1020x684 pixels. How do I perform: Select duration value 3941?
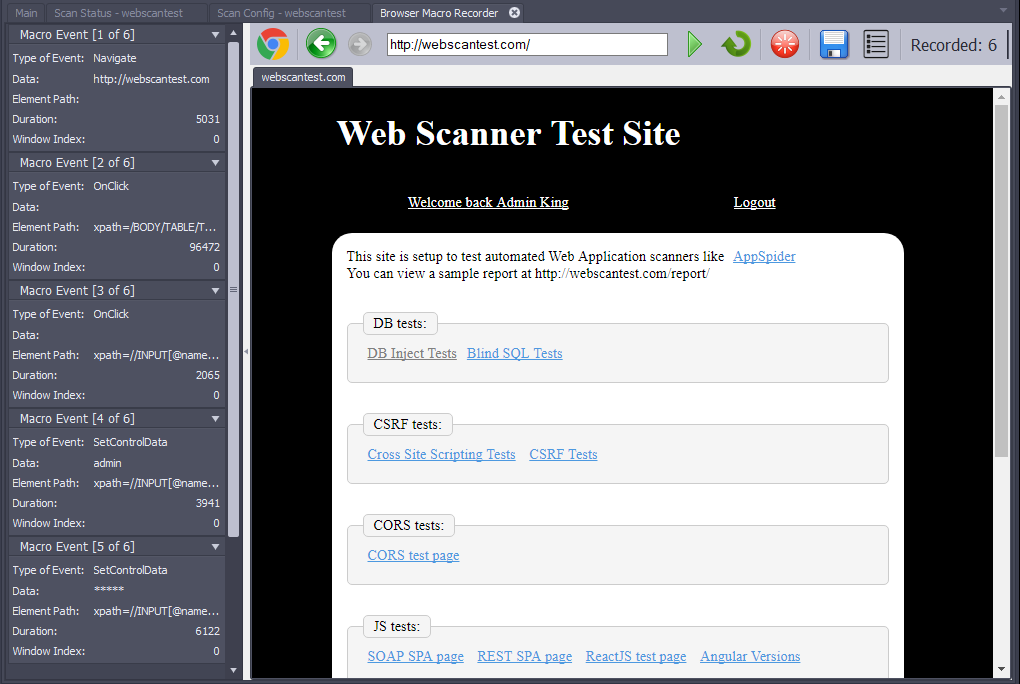208,503
